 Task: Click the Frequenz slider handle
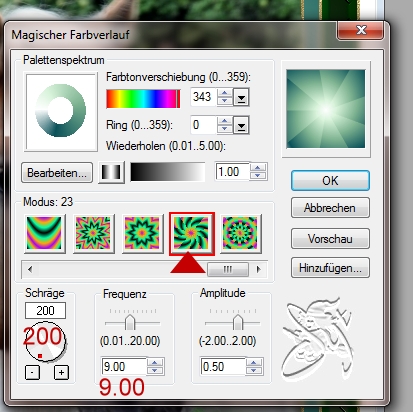click(x=130, y=322)
